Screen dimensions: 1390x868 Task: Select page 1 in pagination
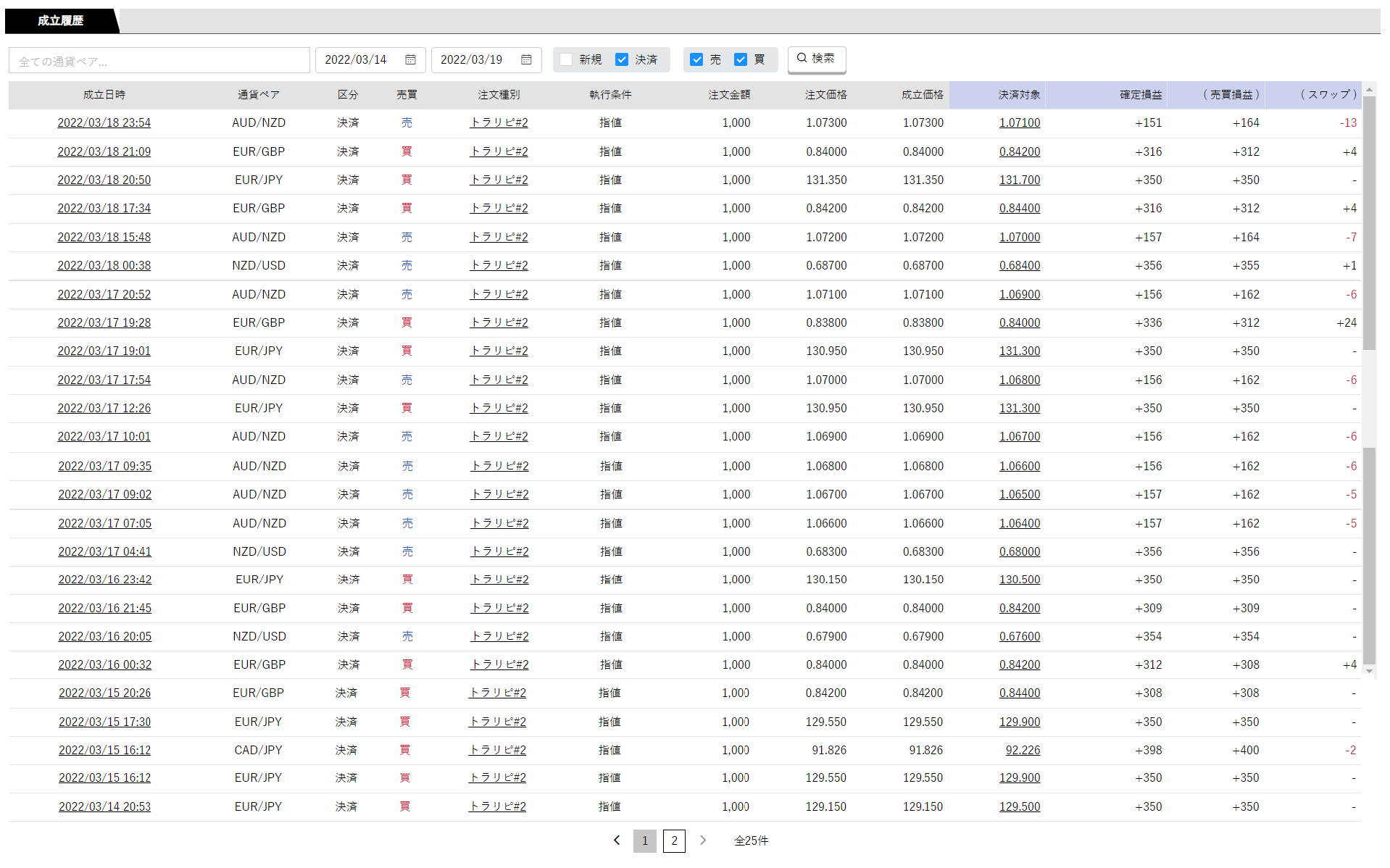645,840
